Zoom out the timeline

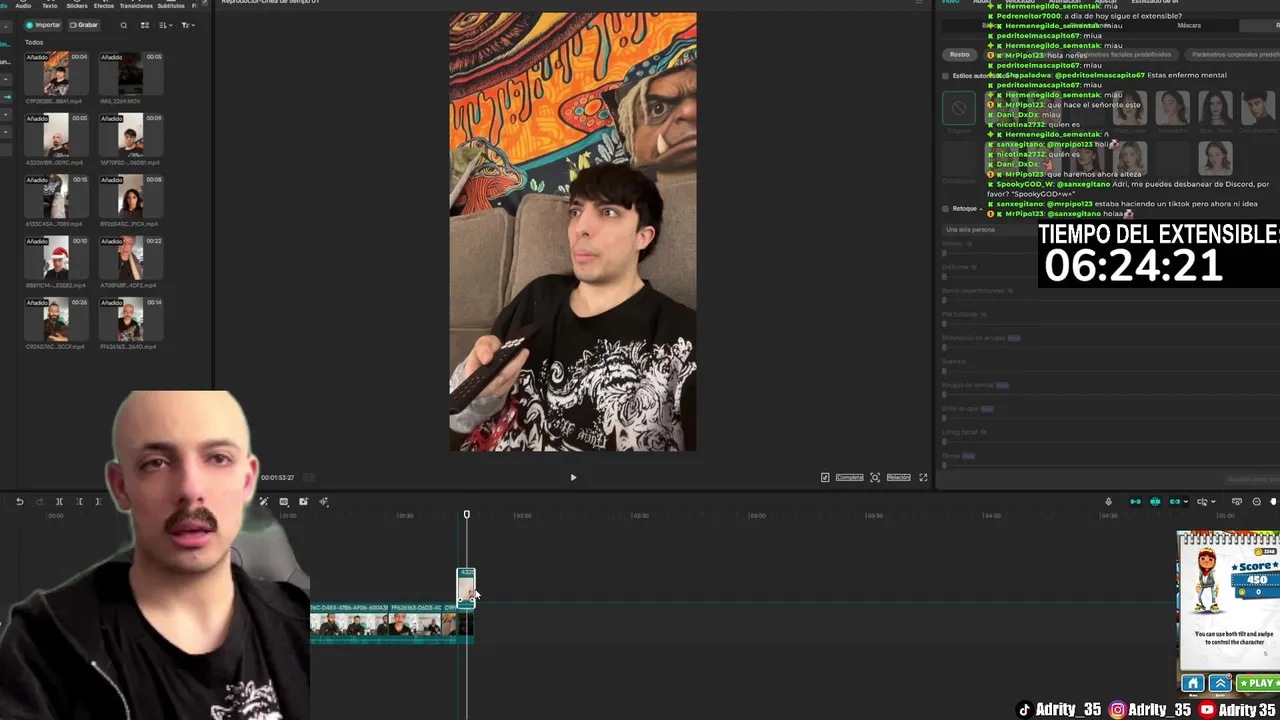click(1257, 502)
